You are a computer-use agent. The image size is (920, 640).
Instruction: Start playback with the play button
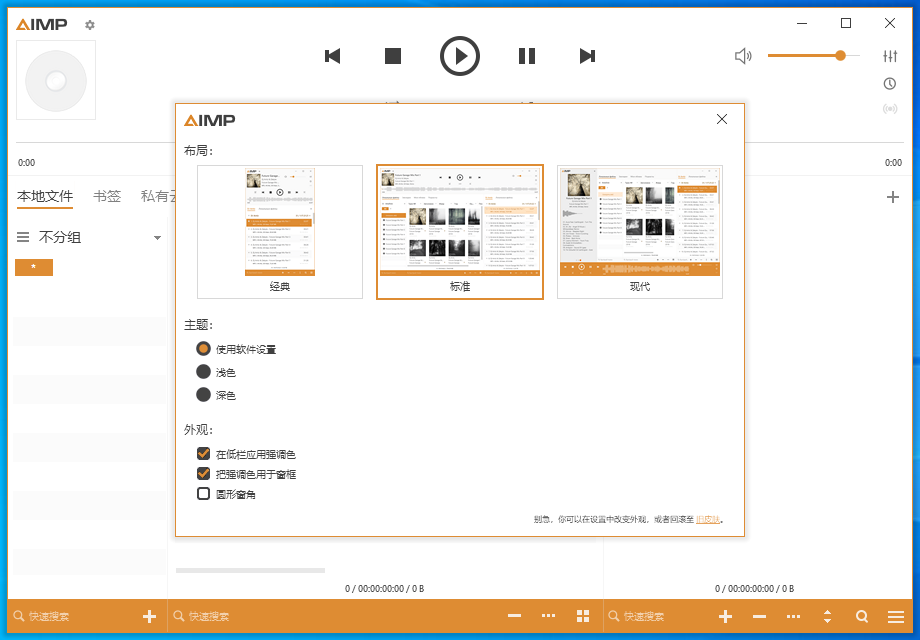[x=459, y=56]
